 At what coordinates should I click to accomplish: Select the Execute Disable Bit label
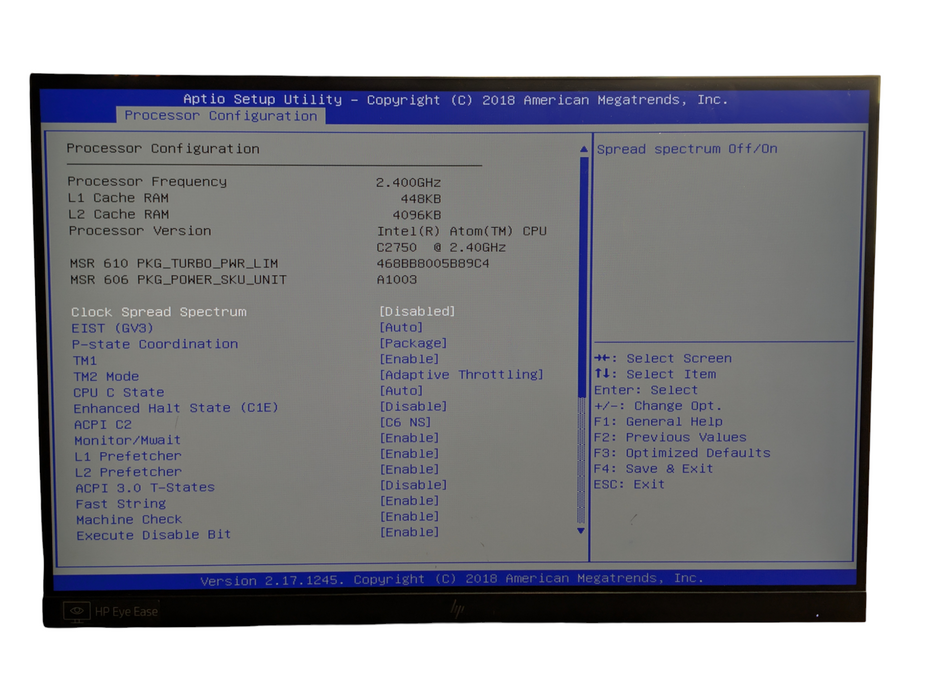coord(154,535)
